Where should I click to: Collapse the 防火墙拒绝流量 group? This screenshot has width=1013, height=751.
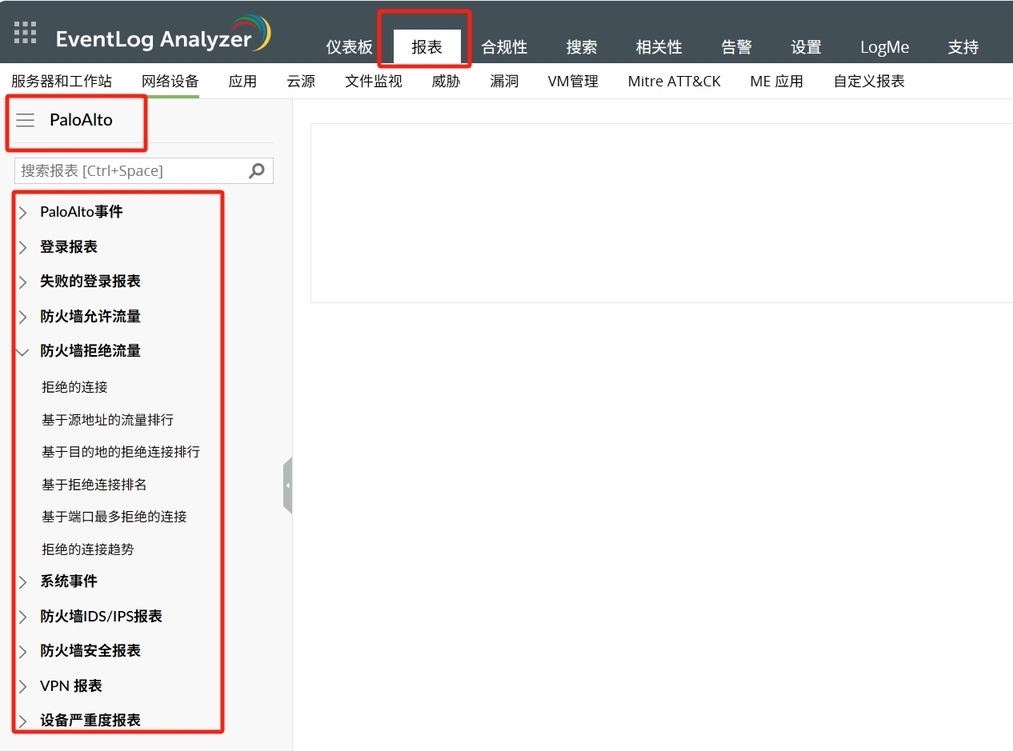pyautogui.click(x=23, y=352)
